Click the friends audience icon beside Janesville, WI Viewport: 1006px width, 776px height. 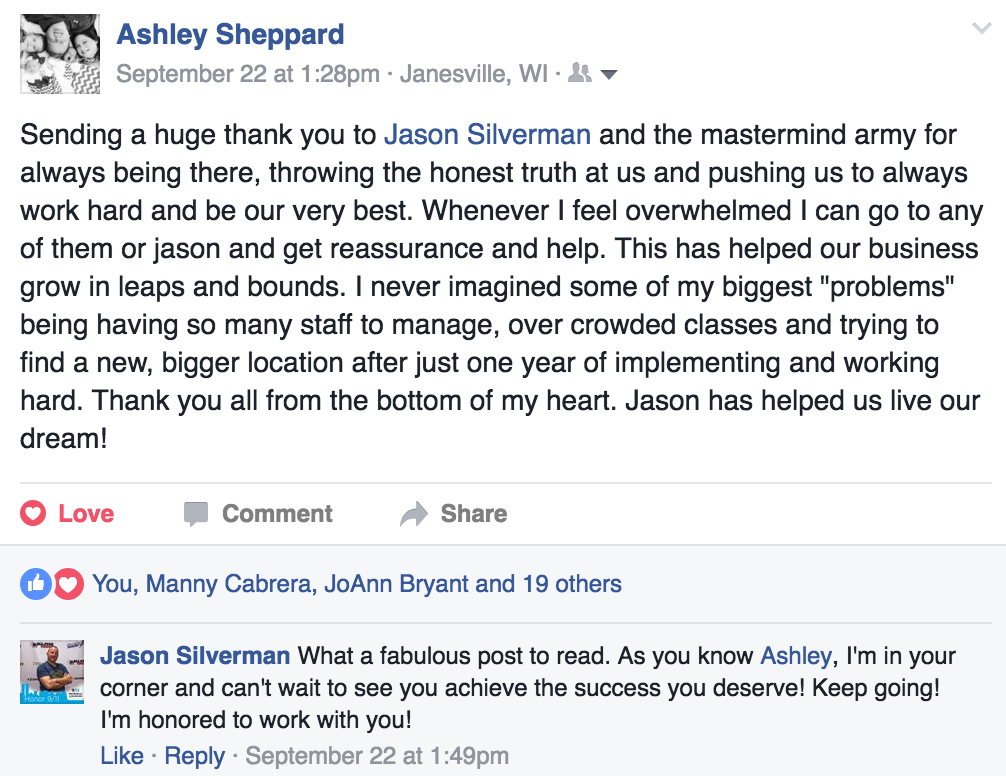pyautogui.click(x=580, y=73)
